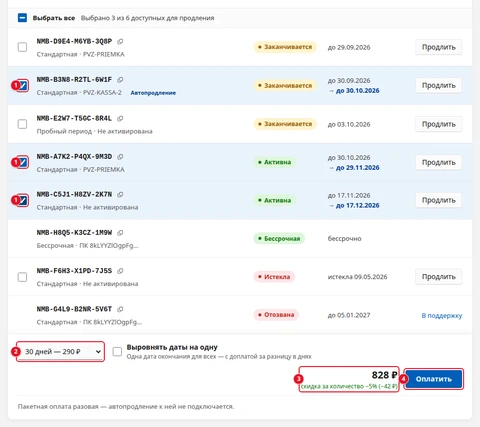The height and width of the screenshot is (427, 480).
Task: Toggle the 'Выбрать все' checkbox
Action: tap(22, 18)
